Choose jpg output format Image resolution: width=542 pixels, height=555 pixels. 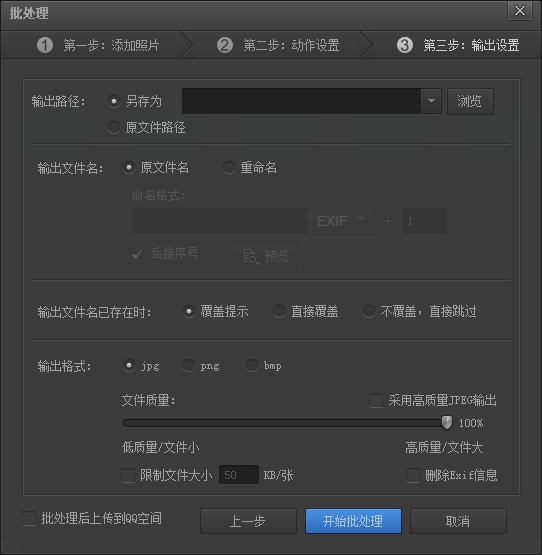click(129, 365)
